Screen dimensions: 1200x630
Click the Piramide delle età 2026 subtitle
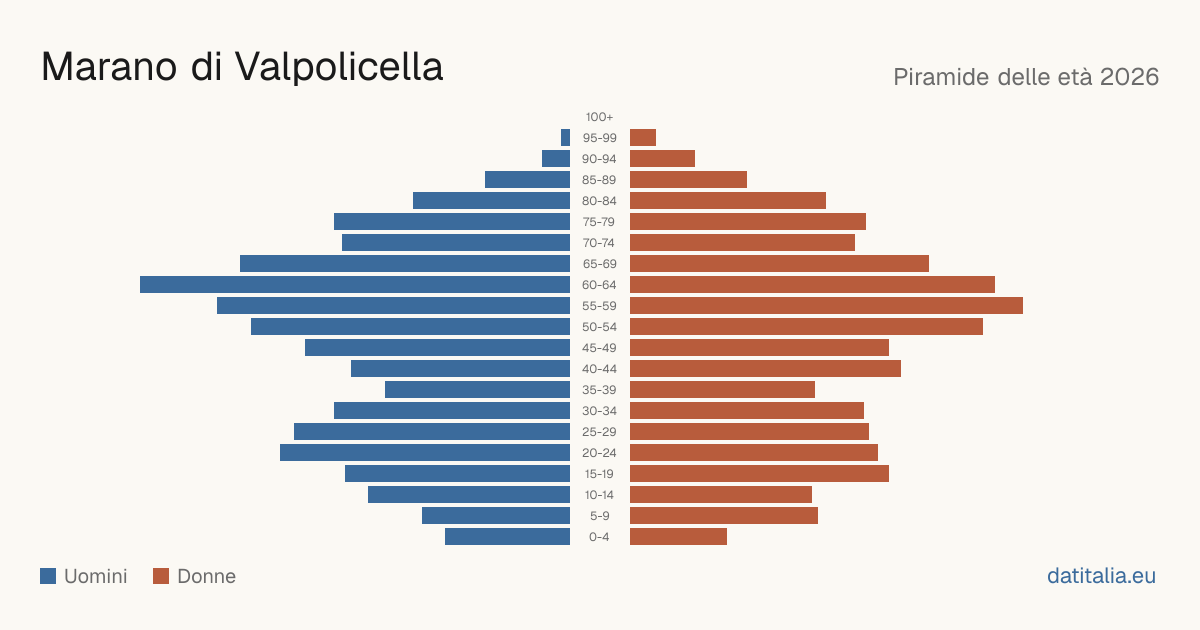point(1026,77)
